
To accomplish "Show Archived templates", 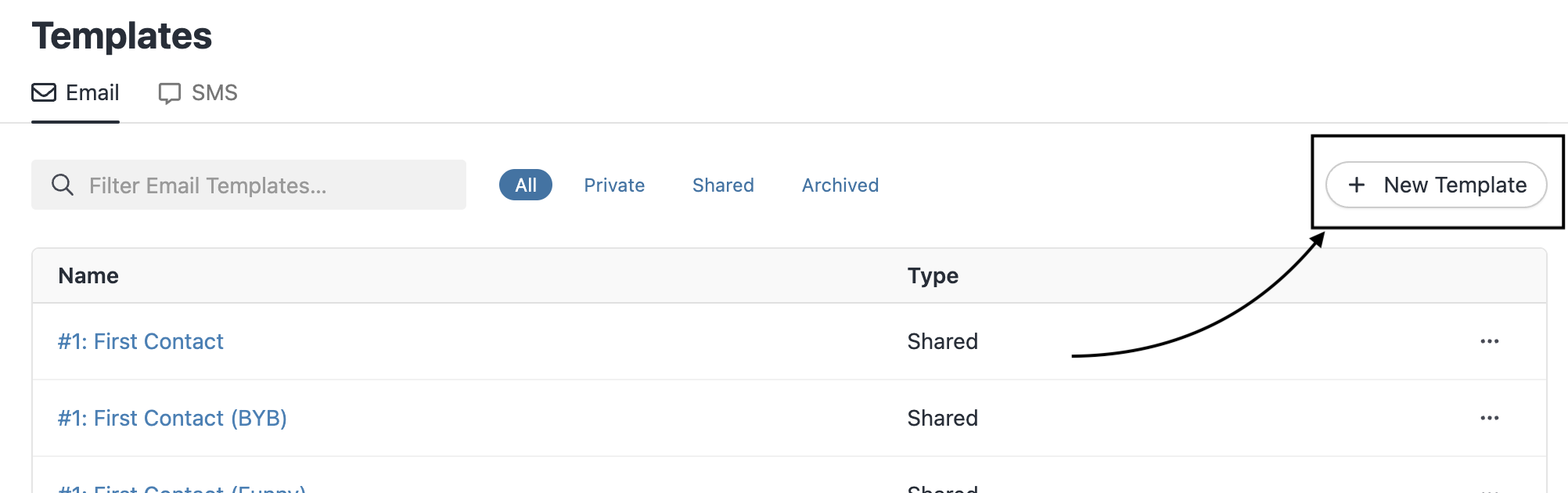I will click(x=840, y=185).
